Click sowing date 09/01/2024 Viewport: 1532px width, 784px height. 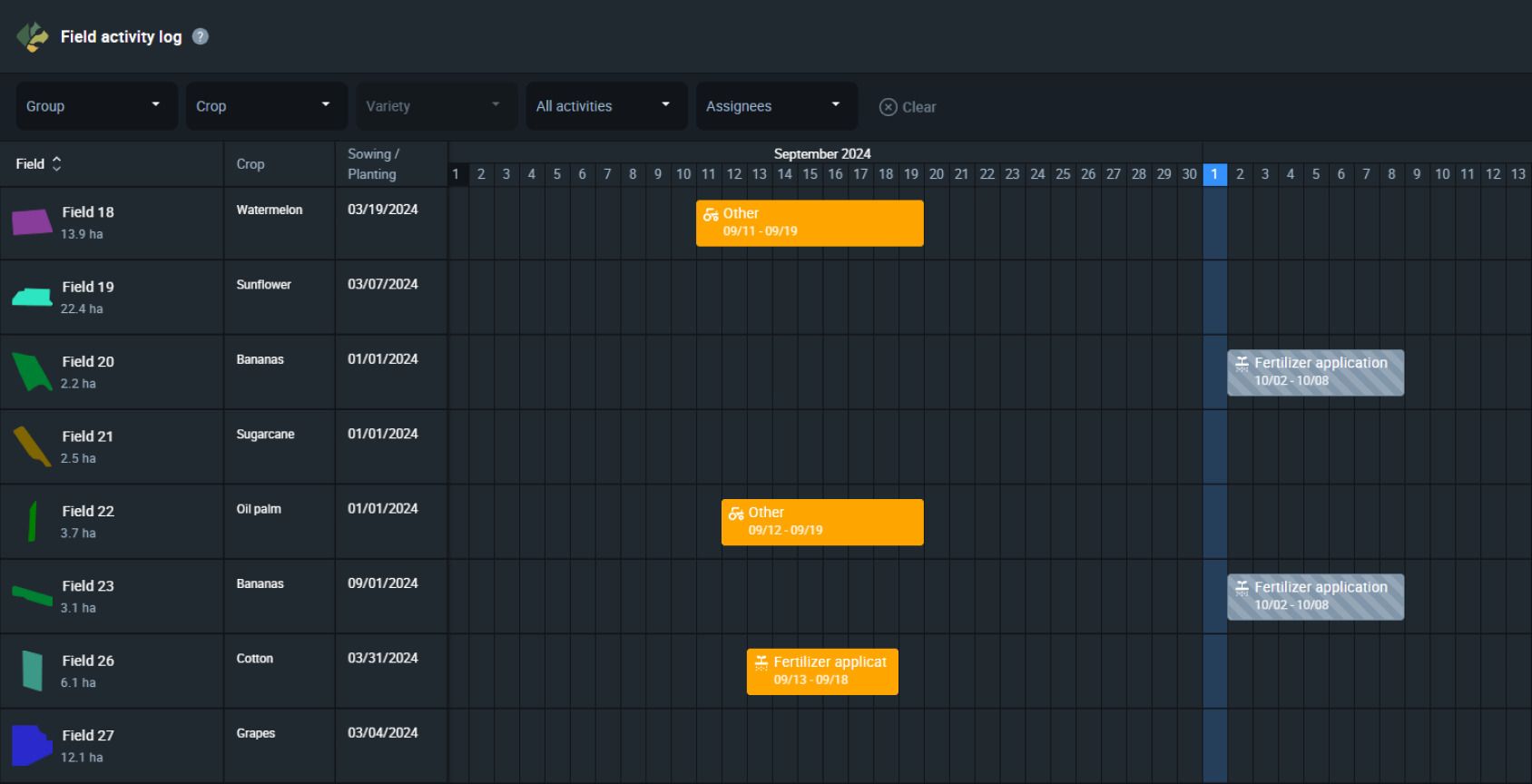[x=383, y=583]
